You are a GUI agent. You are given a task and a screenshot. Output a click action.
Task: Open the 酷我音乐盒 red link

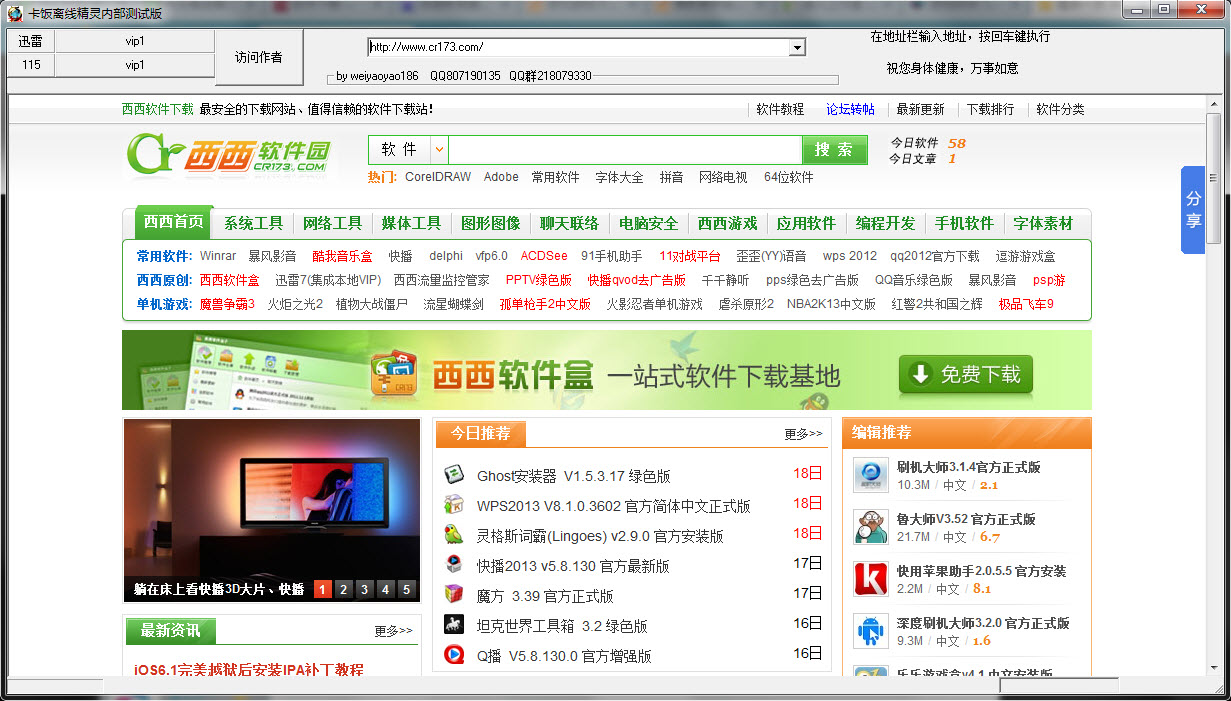click(x=342, y=256)
